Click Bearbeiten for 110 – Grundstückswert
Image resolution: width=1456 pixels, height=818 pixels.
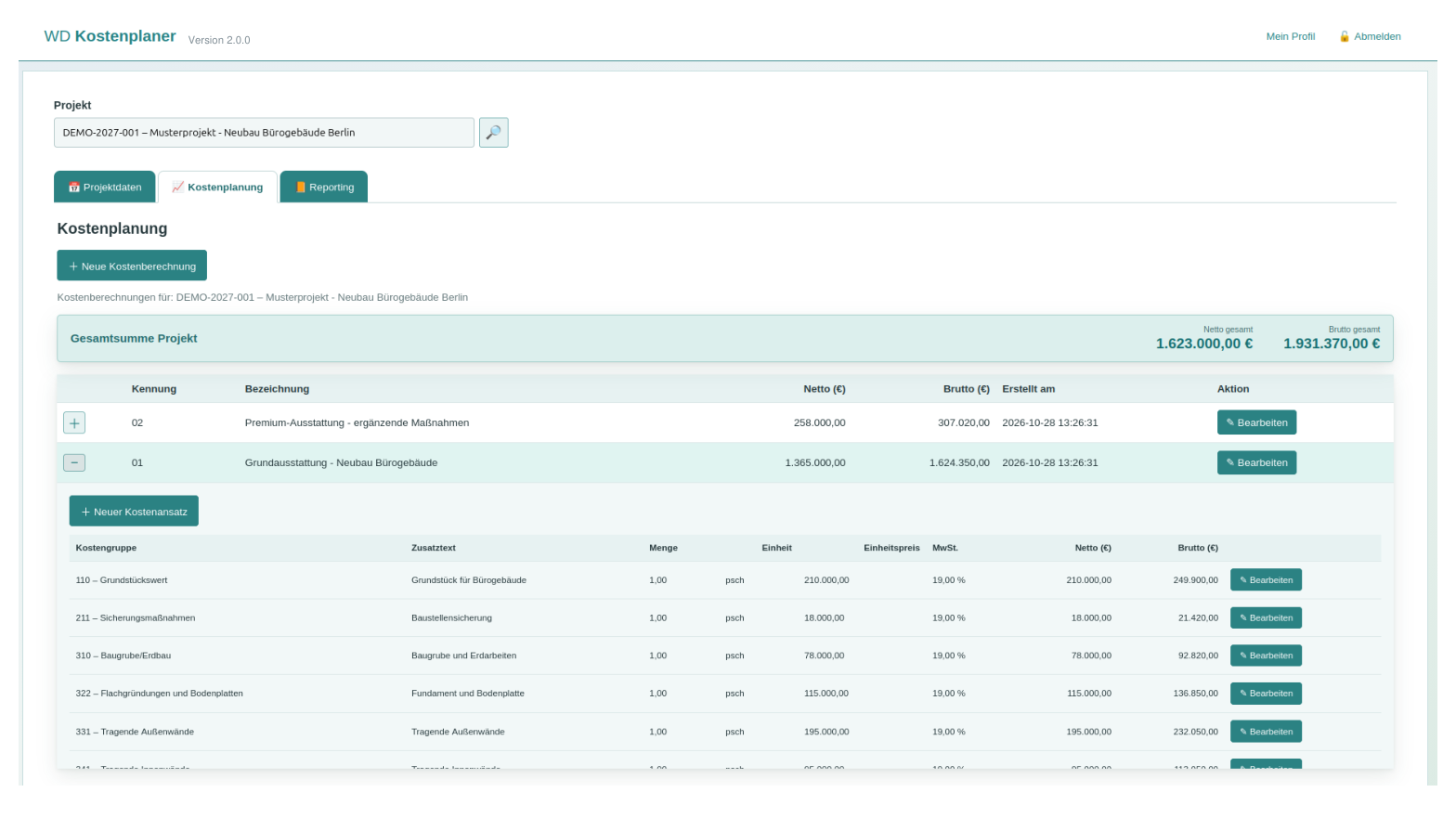pyautogui.click(x=1266, y=580)
